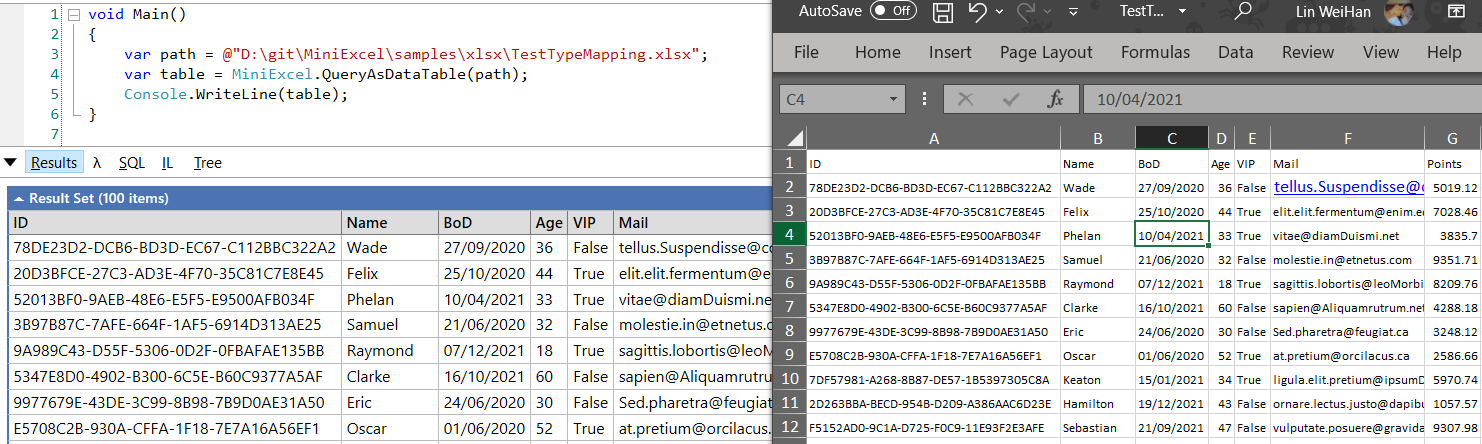Select all cells using the corner triangle
Screen dimensions: 1482x444
click(795, 139)
